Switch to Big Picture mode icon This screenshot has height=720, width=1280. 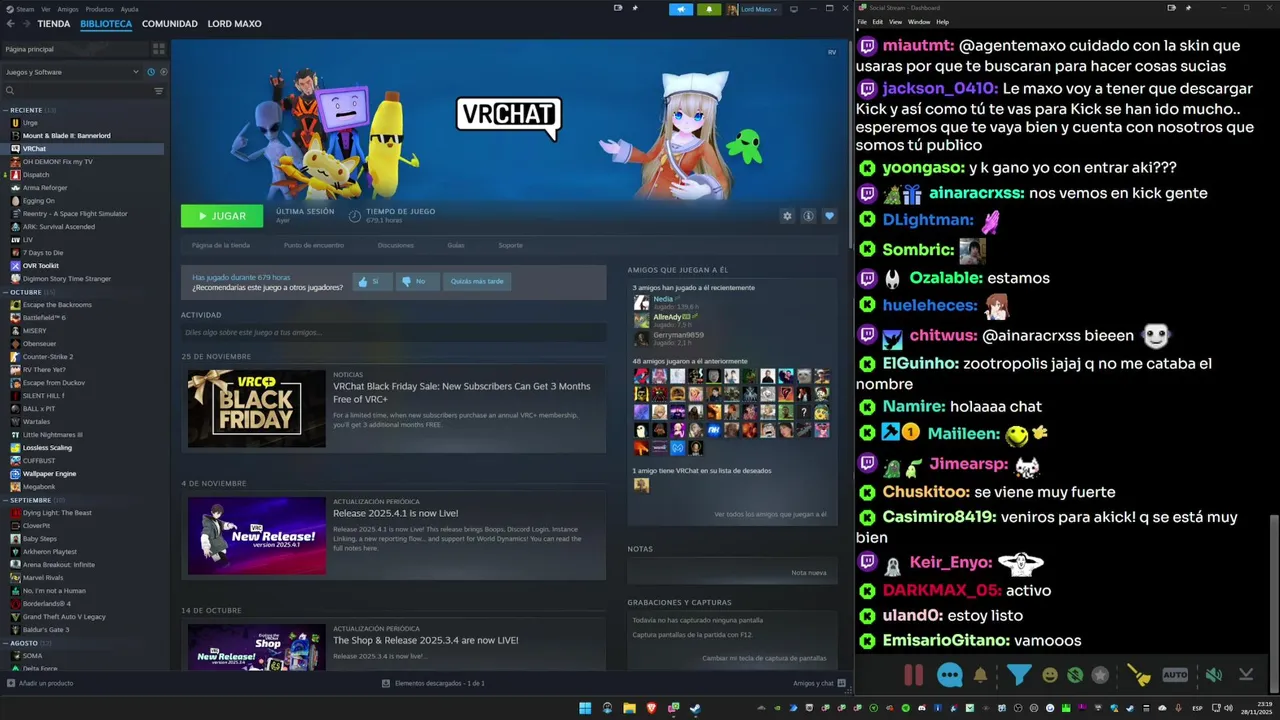tap(794, 9)
